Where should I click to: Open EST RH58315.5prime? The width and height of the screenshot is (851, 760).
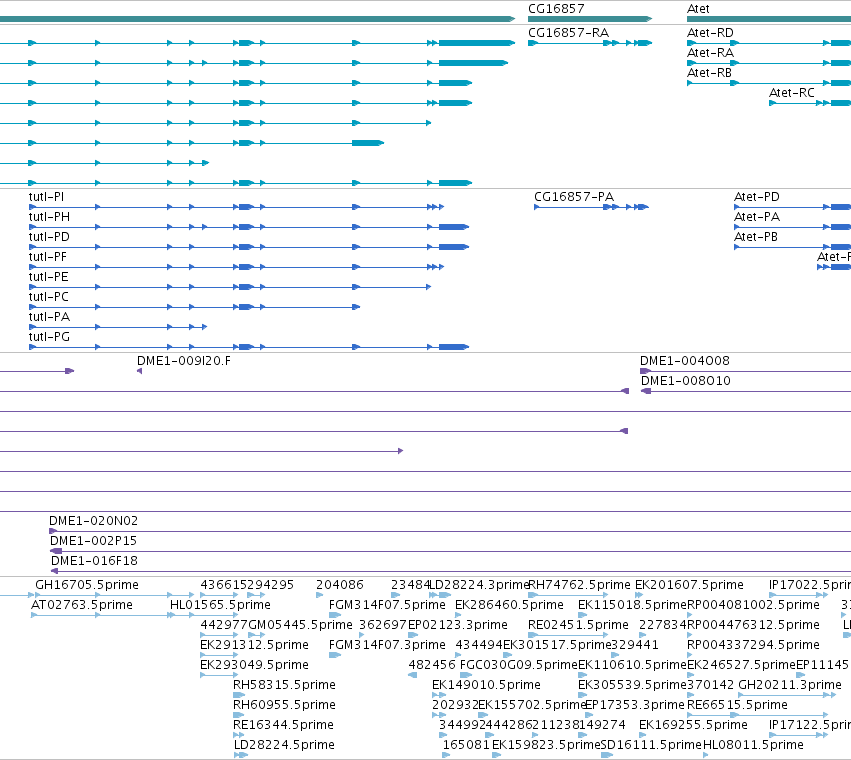pos(284,685)
